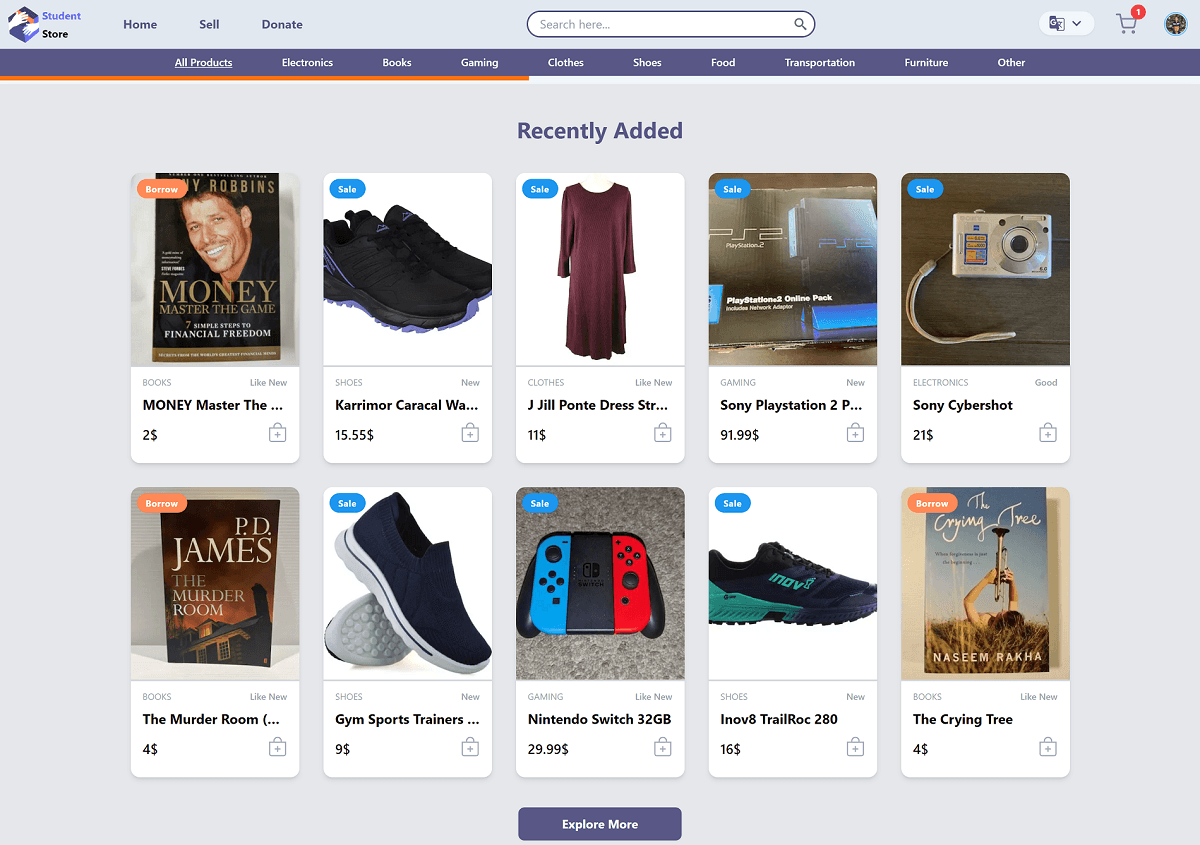The image size is (1200, 845).
Task: Add Karrimor Caracal shoes to cart
Action: point(470,433)
